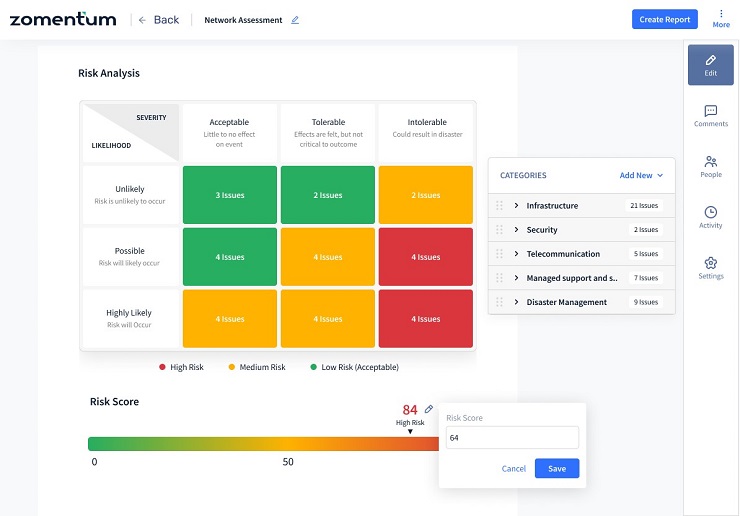Screen dimensions: 740x516
Task: Open the People panel
Action: 710,166
